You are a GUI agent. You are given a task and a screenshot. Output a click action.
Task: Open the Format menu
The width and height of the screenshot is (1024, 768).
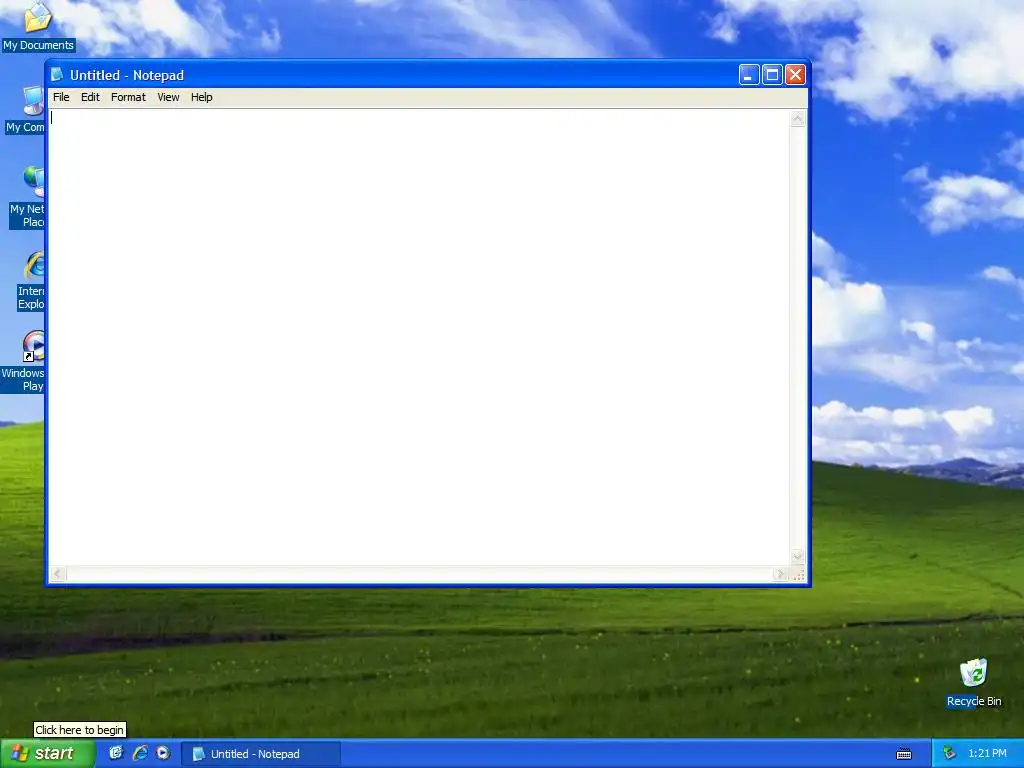click(128, 97)
